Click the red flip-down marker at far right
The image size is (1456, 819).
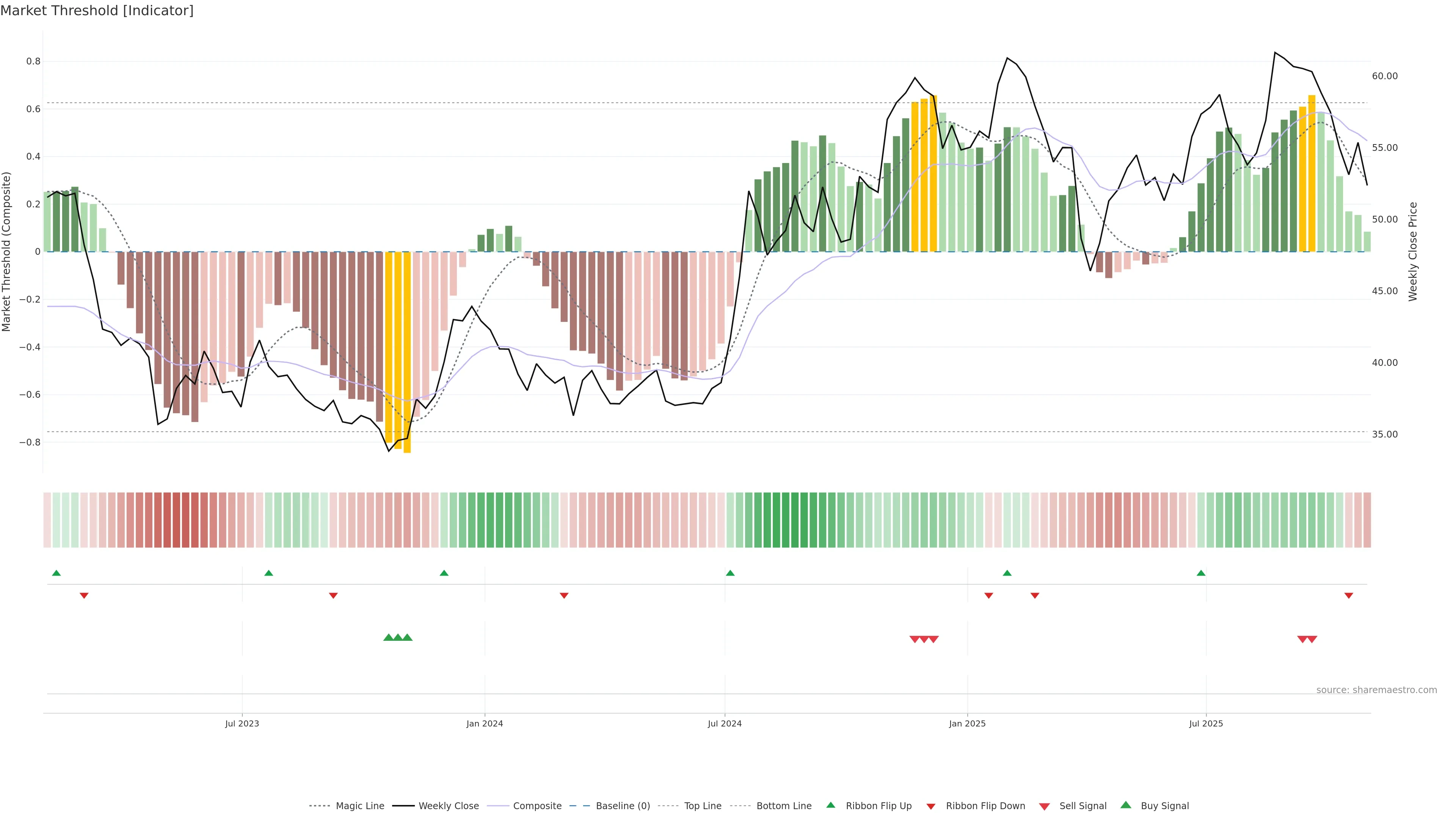tap(1349, 595)
